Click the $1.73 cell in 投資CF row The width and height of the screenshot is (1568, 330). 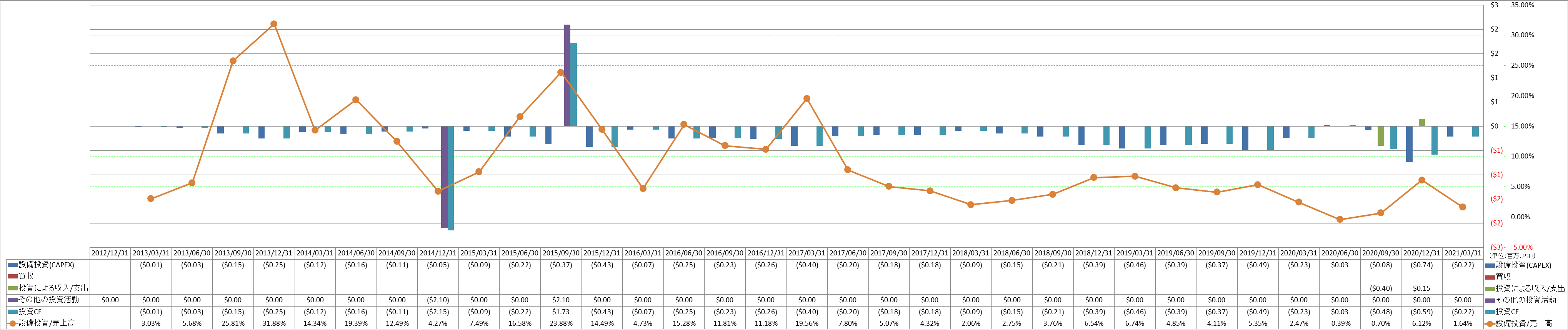pyautogui.click(x=561, y=312)
